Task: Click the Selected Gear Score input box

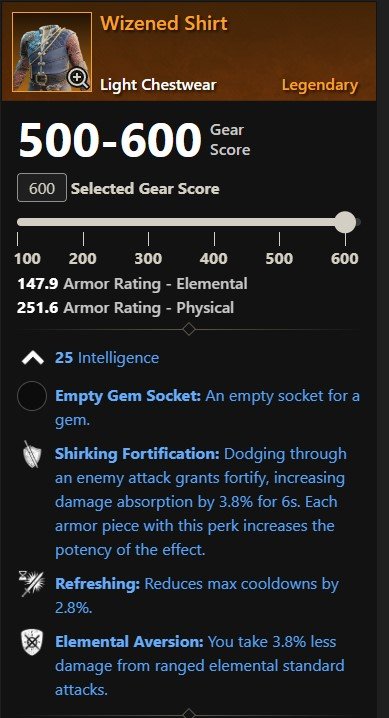Action: pyautogui.click(x=42, y=188)
